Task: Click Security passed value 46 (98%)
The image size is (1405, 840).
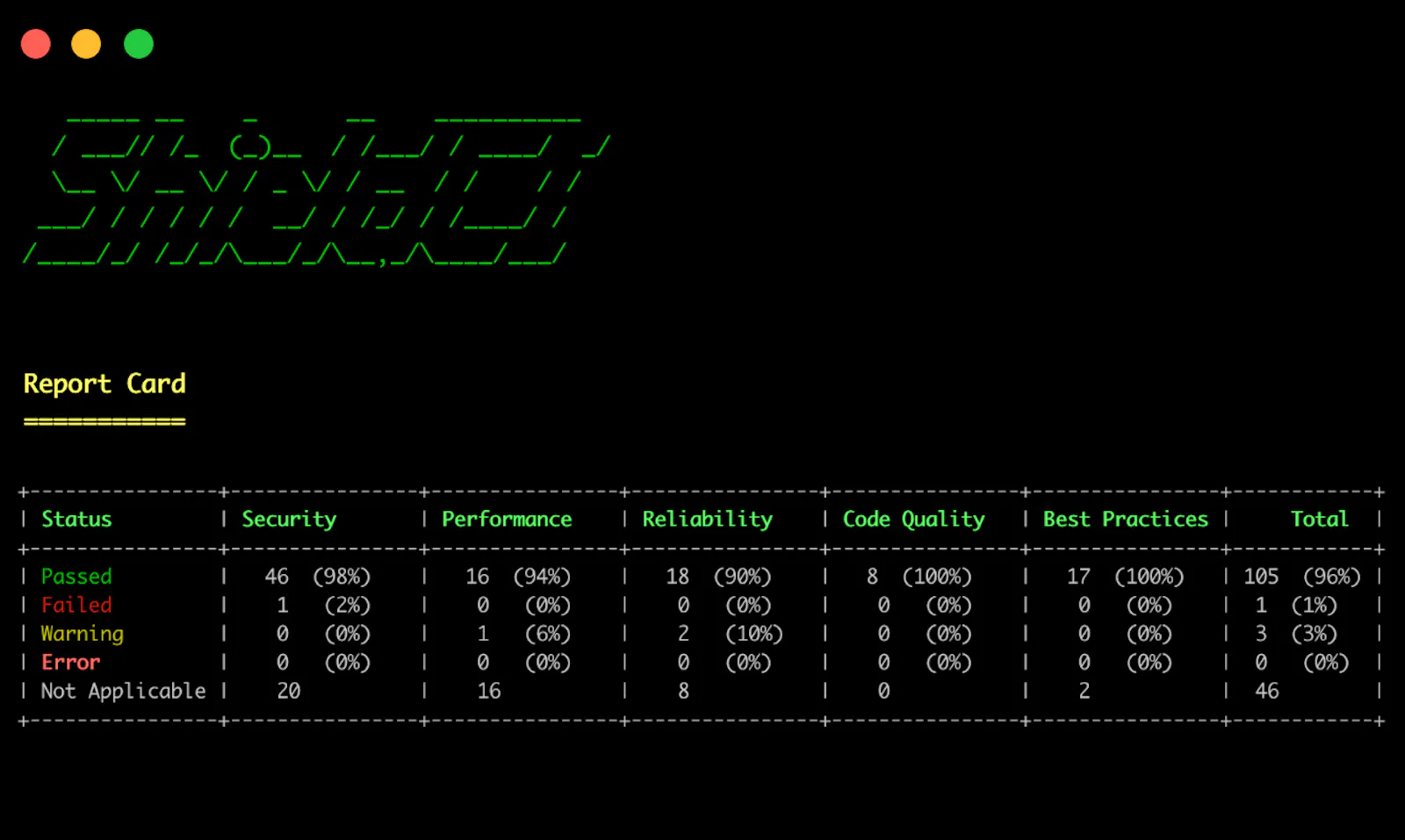Action: [x=317, y=577]
